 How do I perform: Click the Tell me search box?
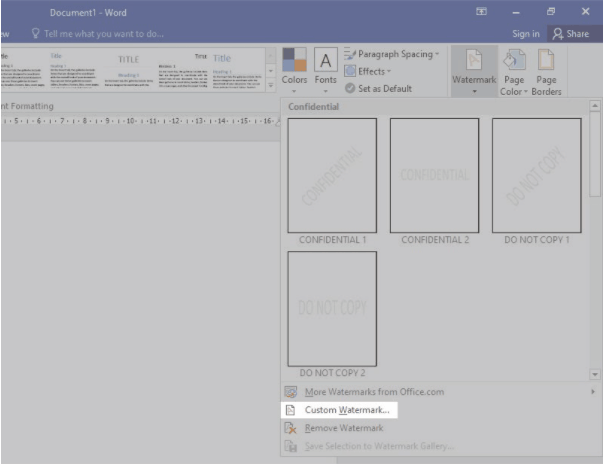point(98,33)
